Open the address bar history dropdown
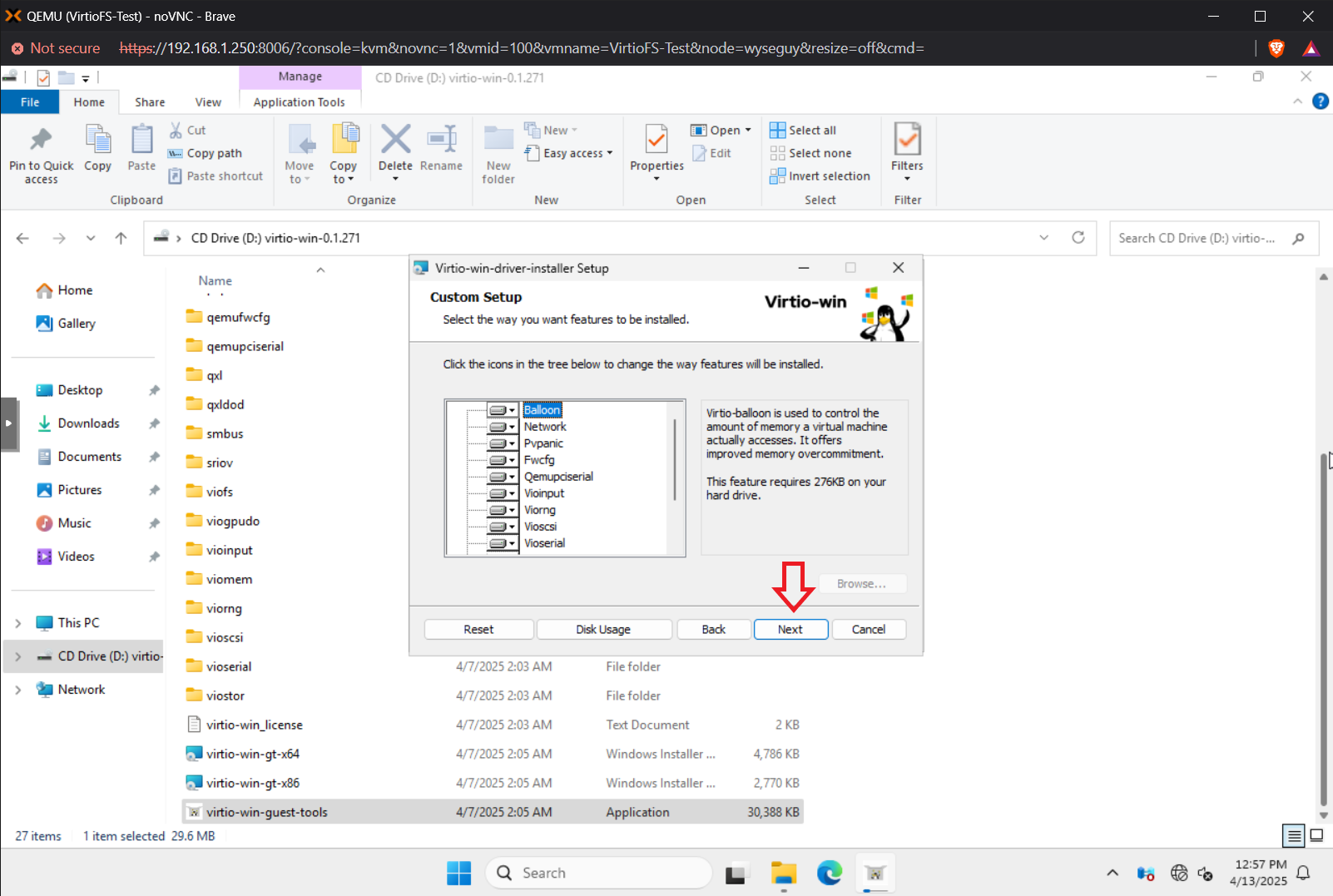This screenshot has width=1333, height=896. 1044,238
